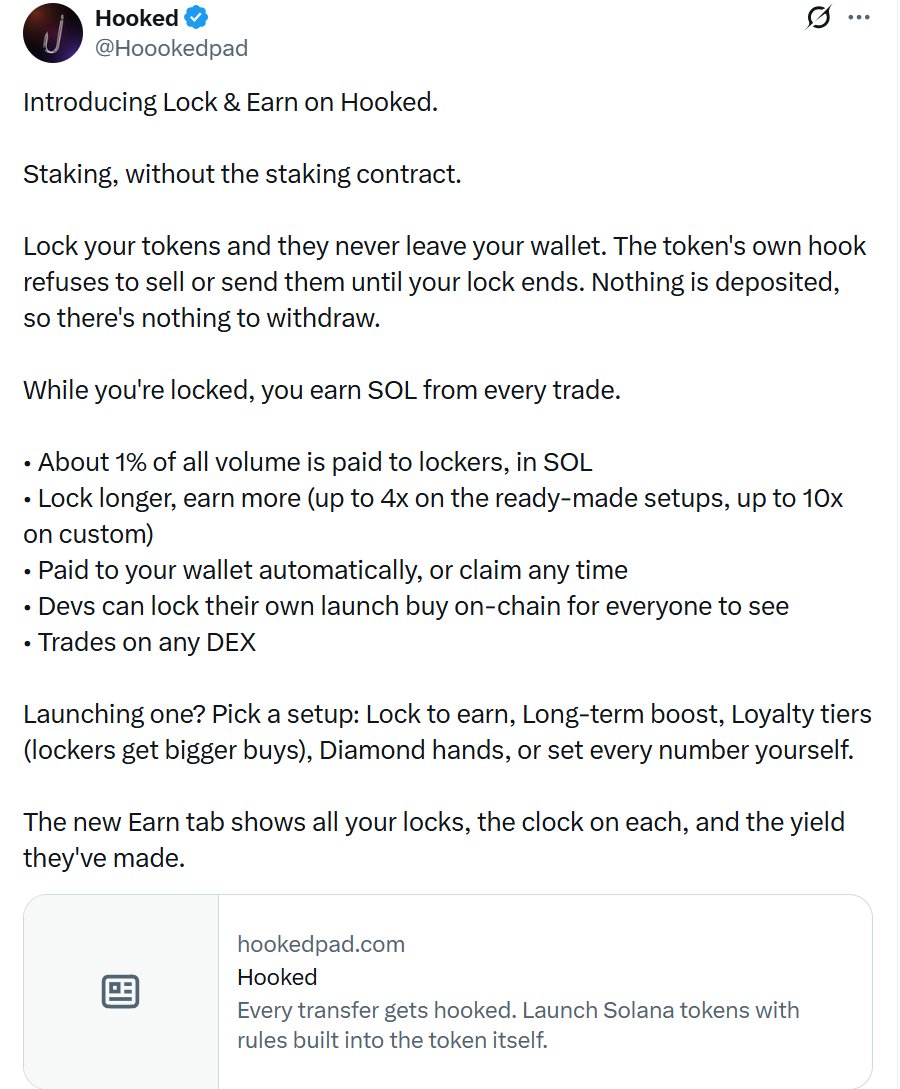Screen dimensions: 900x1089
Task: Click the "Trades on any DEX" bullet
Action: tap(140, 642)
